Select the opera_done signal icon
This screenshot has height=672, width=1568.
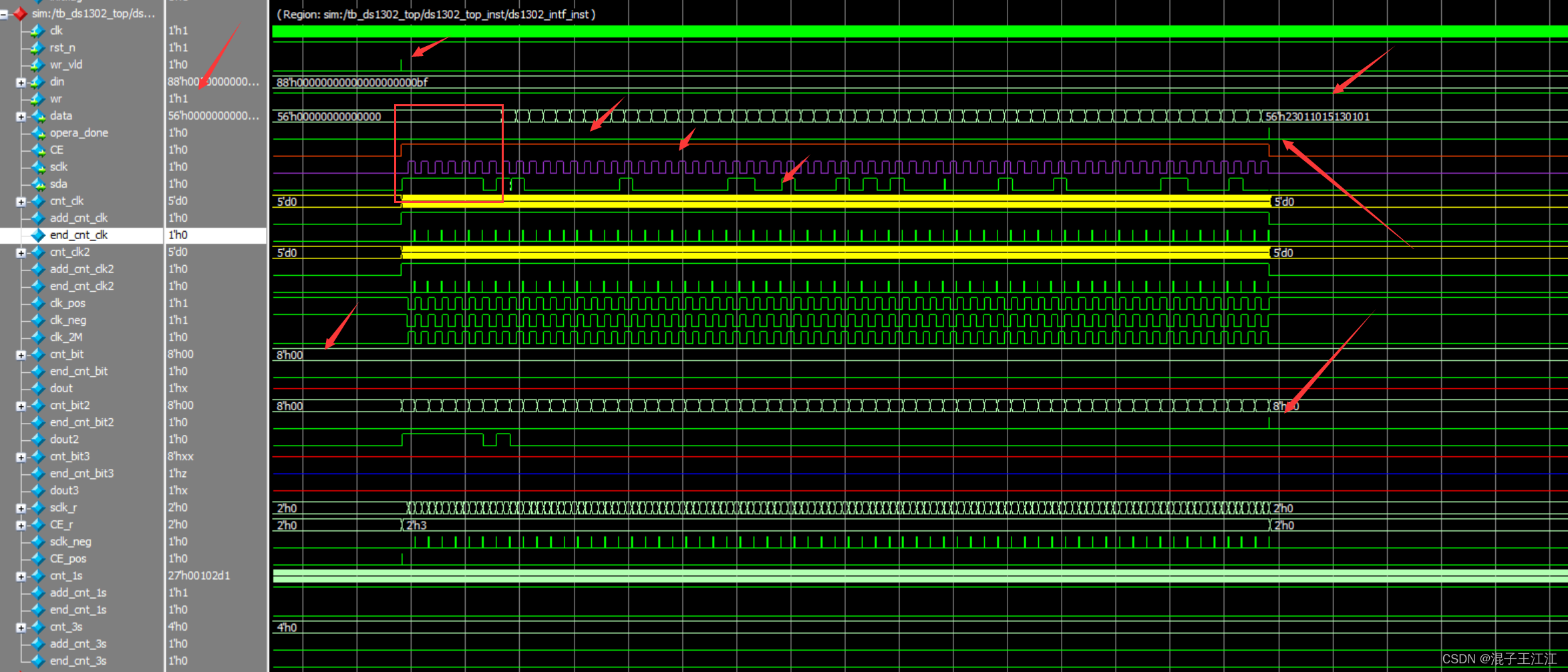(37, 132)
